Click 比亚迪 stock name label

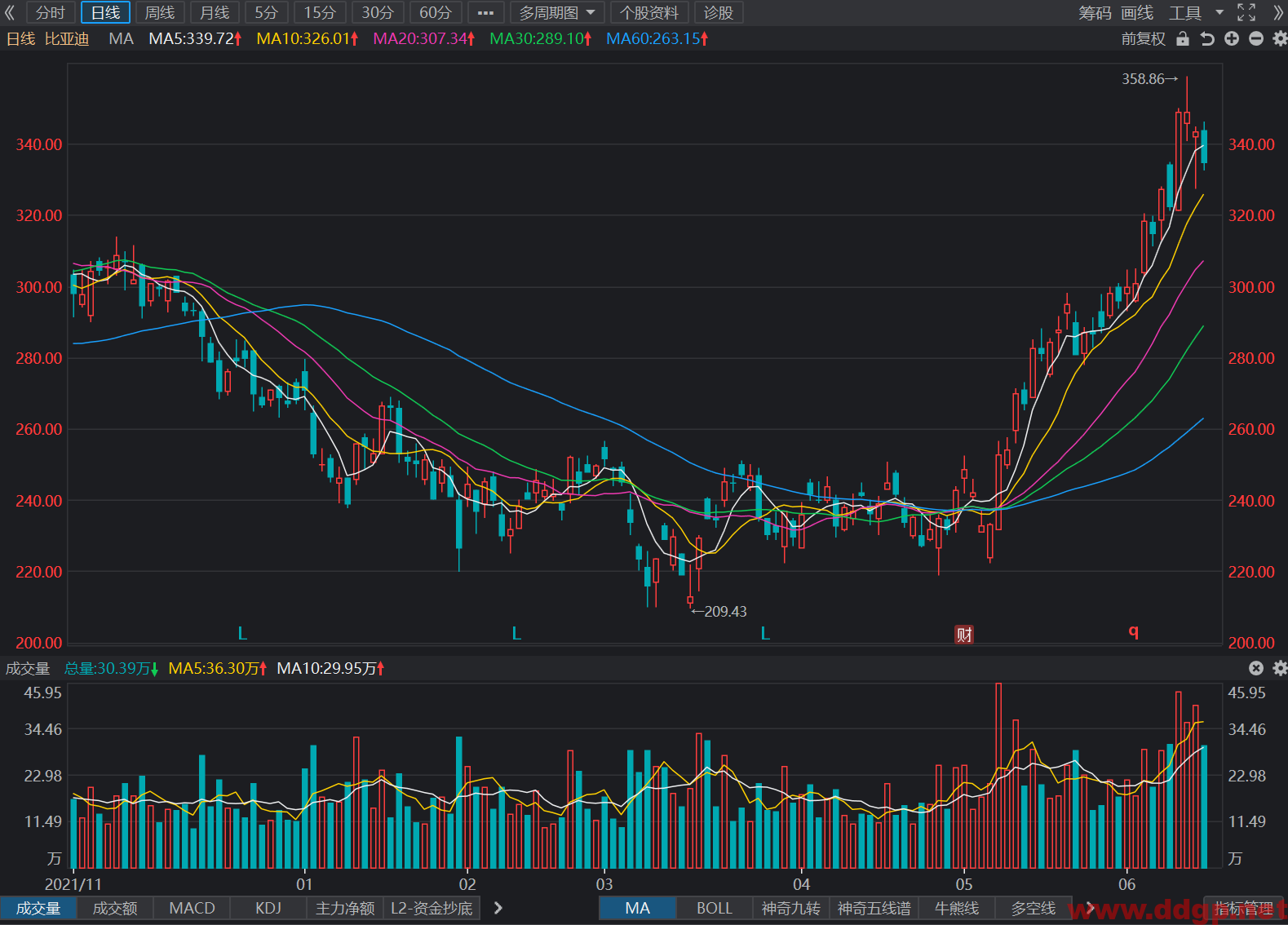[67, 38]
